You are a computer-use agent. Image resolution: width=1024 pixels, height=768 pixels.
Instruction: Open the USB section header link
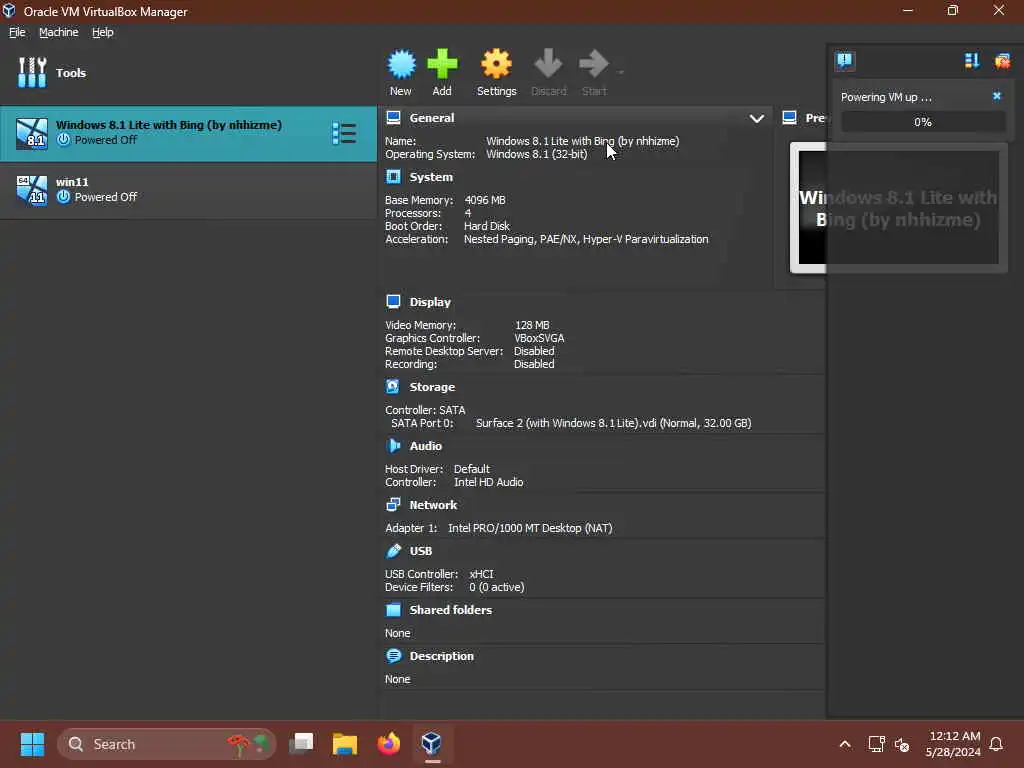[421, 551]
